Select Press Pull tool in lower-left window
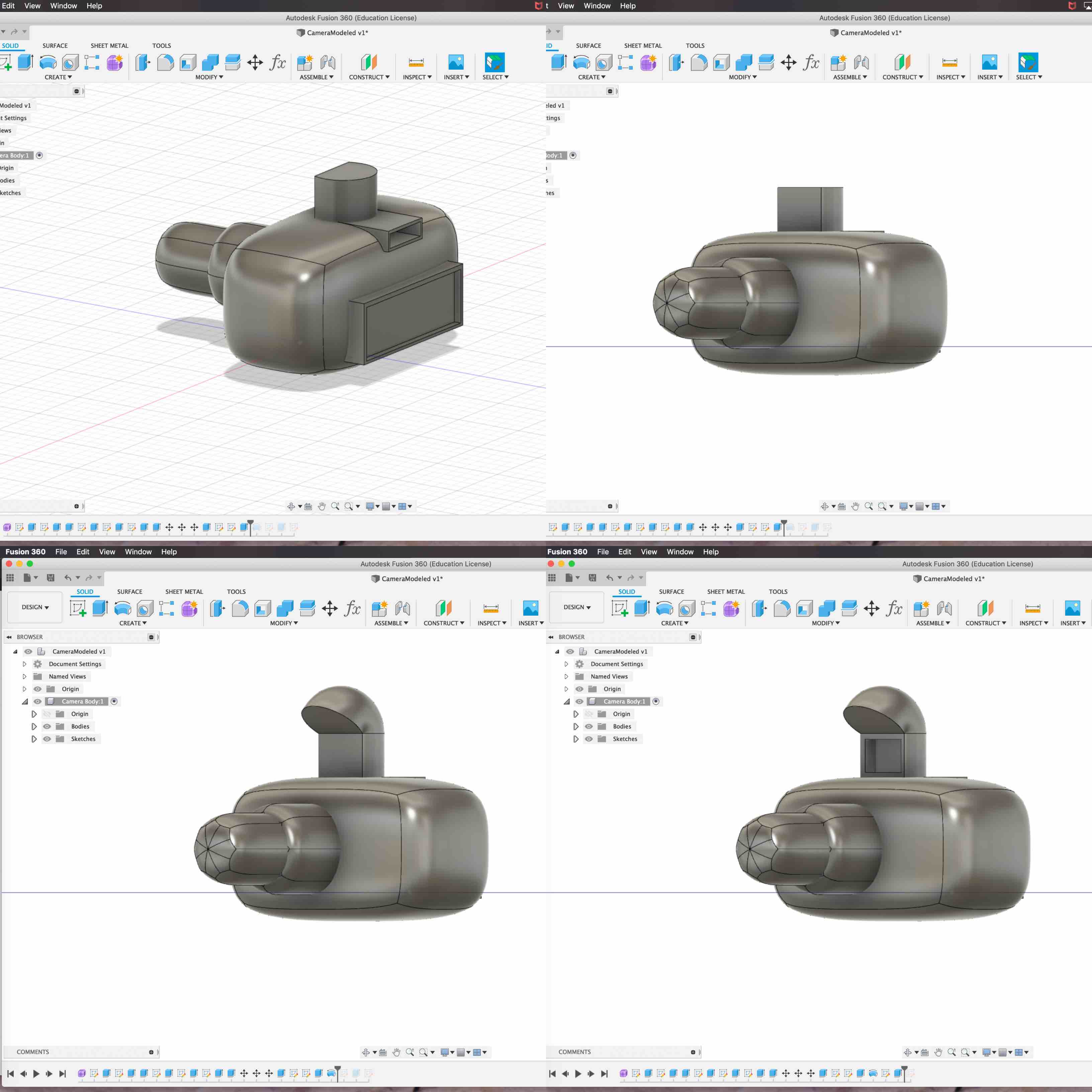 point(217,608)
